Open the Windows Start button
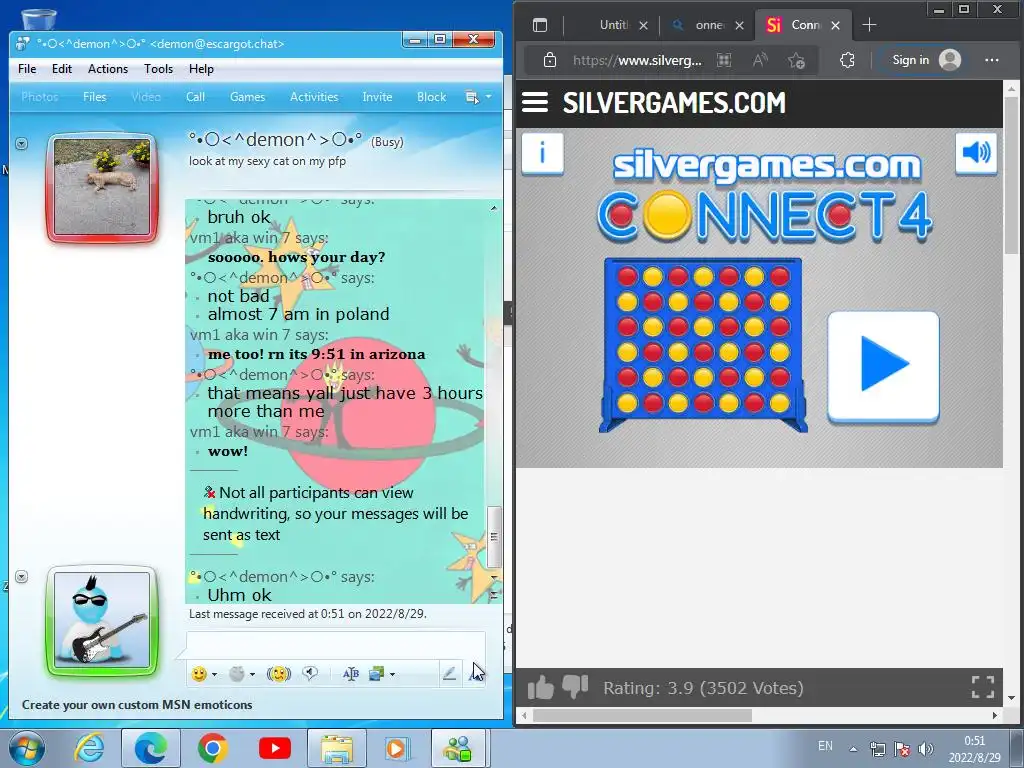 [x=26, y=748]
